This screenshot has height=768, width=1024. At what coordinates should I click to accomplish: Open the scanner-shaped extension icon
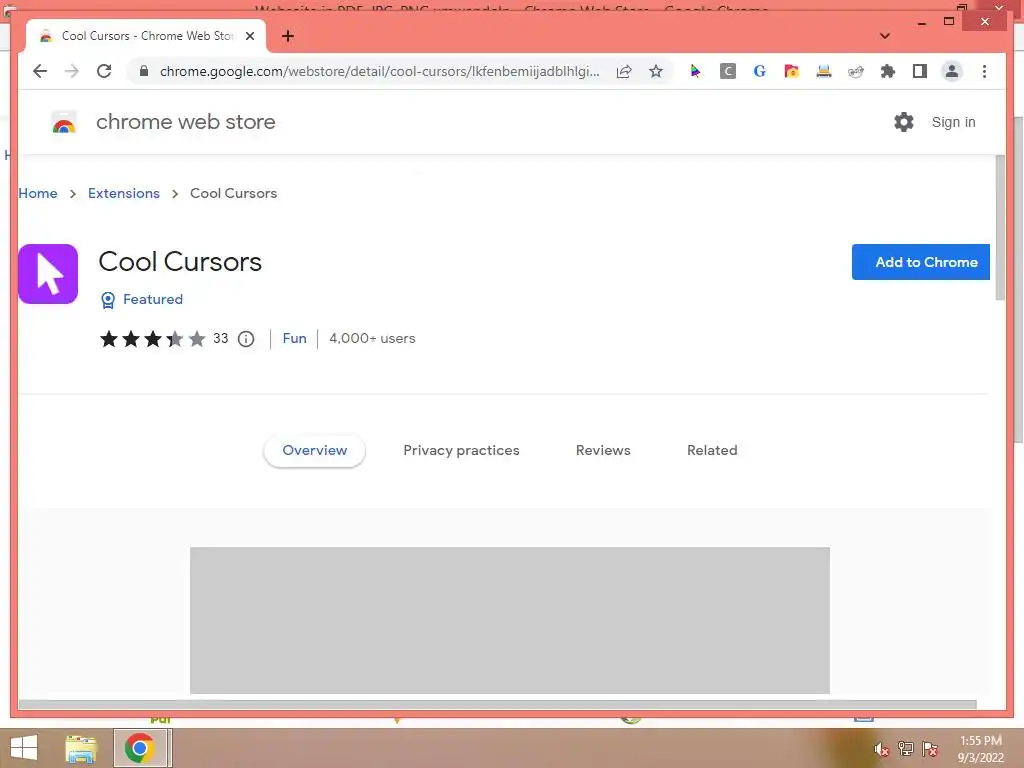[x=824, y=71]
